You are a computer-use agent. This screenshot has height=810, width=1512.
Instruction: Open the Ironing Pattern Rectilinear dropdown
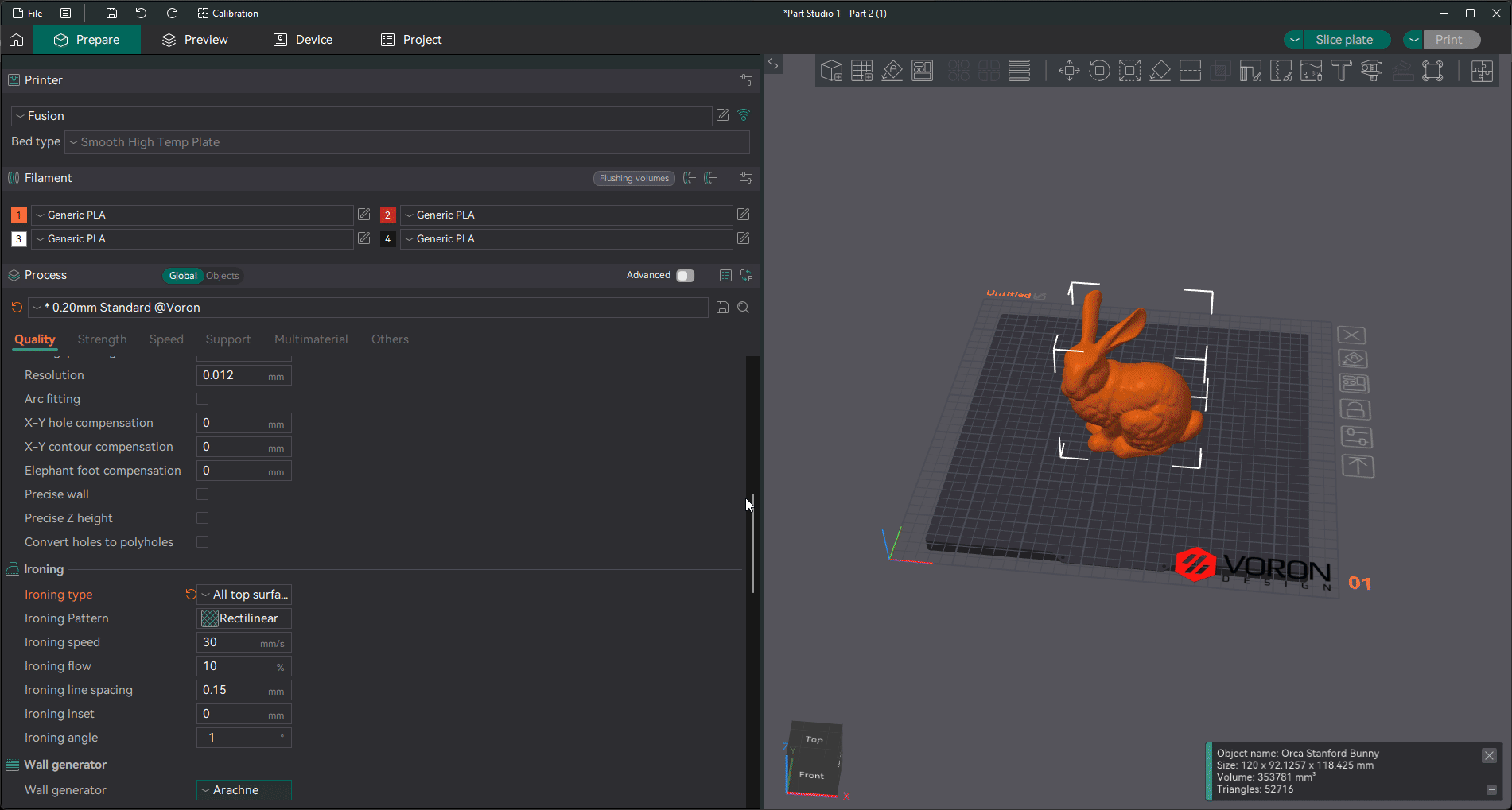click(244, 618)
